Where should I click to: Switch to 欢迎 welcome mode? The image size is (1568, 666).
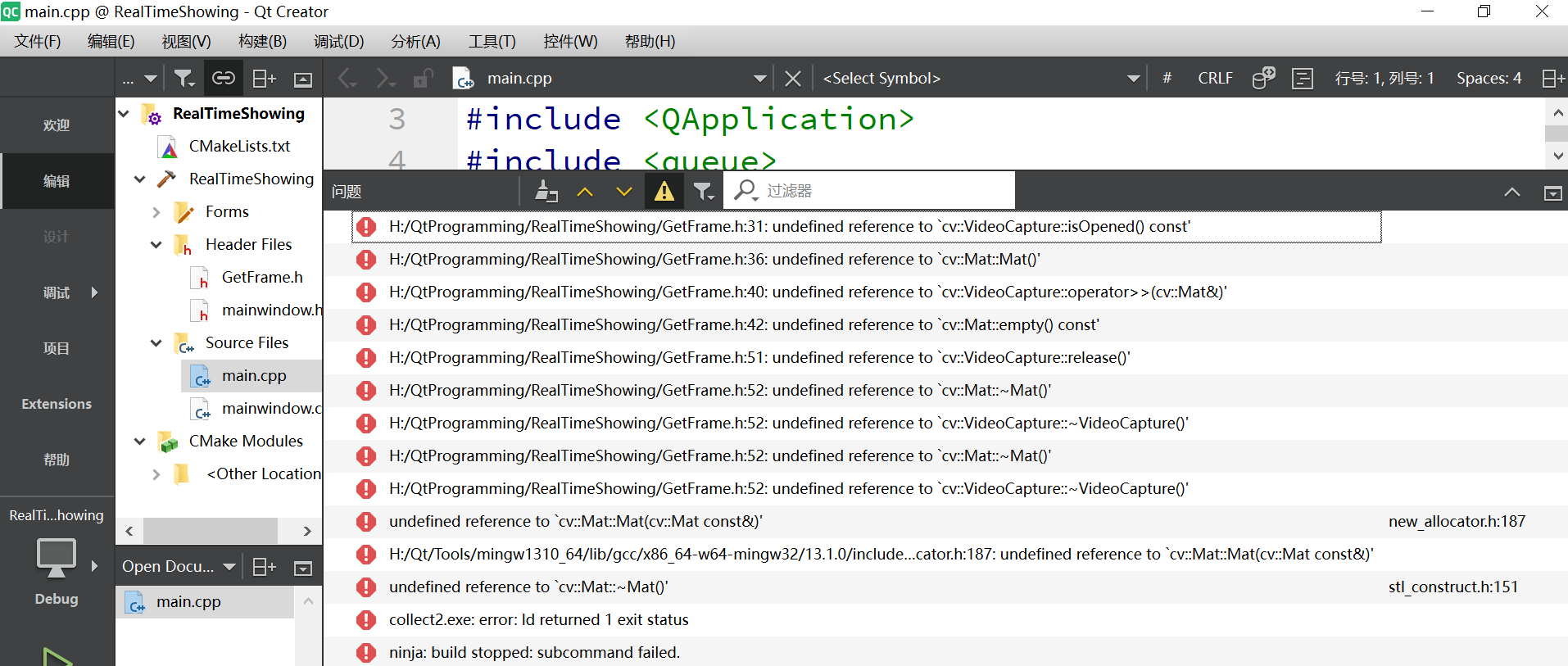tap(57, 125)
